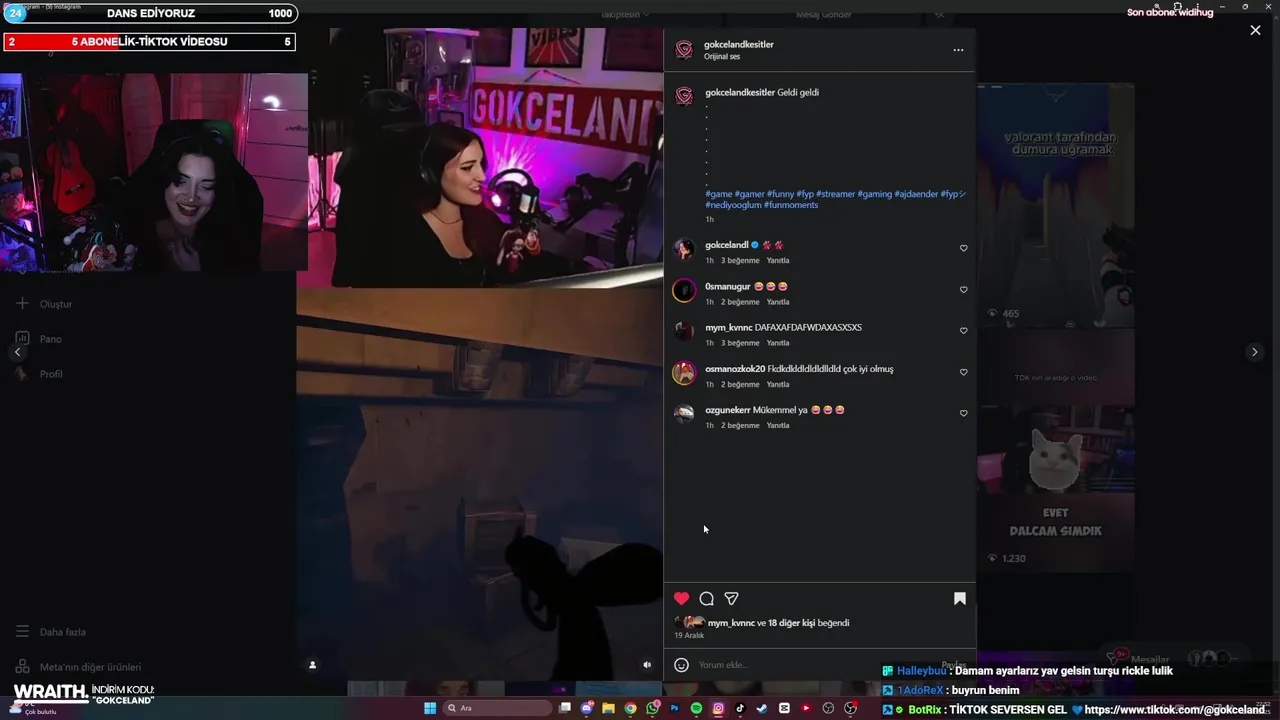Toggle the bookmark save icon on the post

[959, 598]
